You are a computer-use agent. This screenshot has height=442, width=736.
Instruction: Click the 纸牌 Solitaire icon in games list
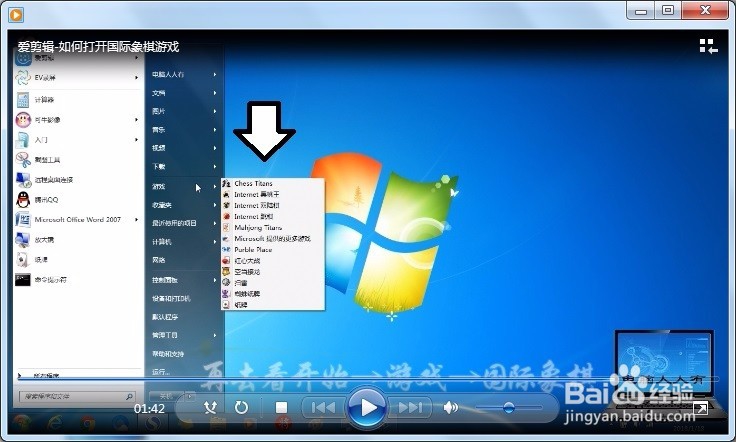coord(226,305)
